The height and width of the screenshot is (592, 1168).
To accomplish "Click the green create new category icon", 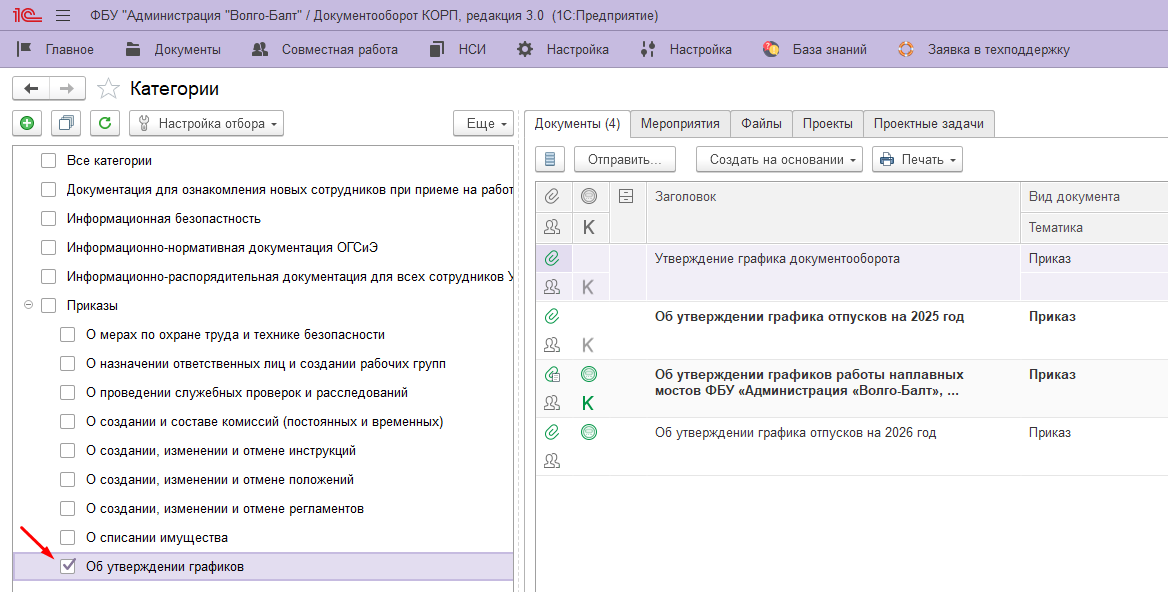I will click(27, 123).
